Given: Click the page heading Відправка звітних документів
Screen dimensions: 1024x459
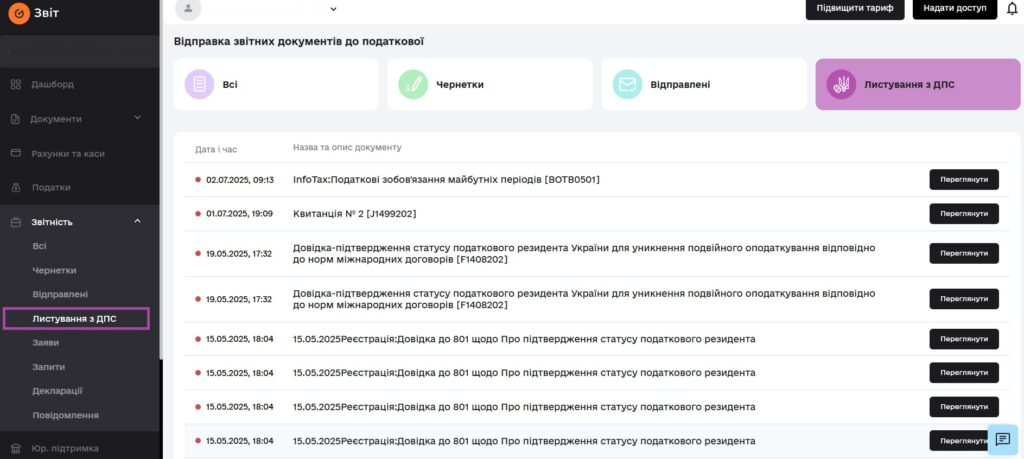Looking at the screenshot, I should 299,42.
